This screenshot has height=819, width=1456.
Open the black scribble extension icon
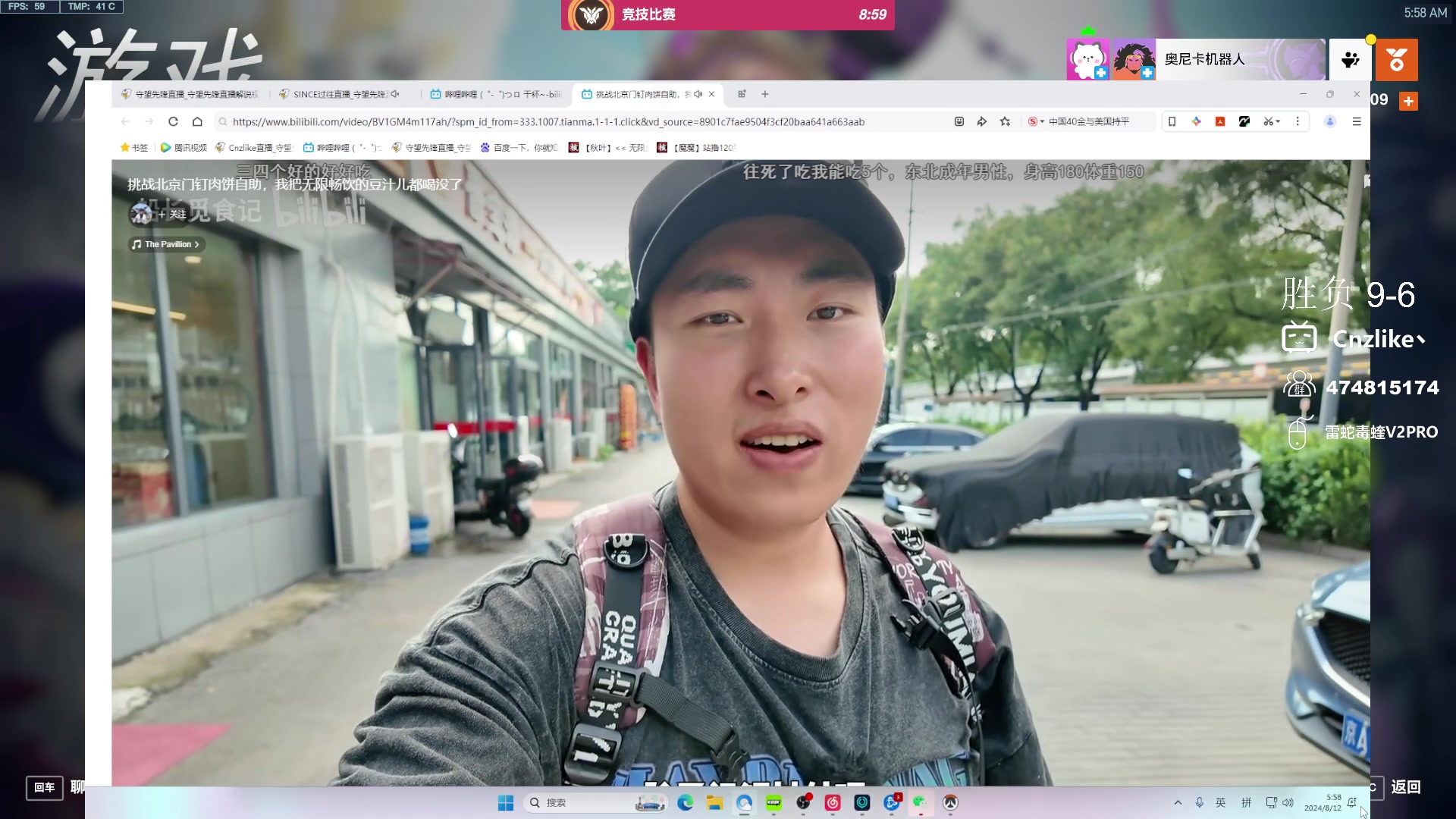coord(1244,121)
